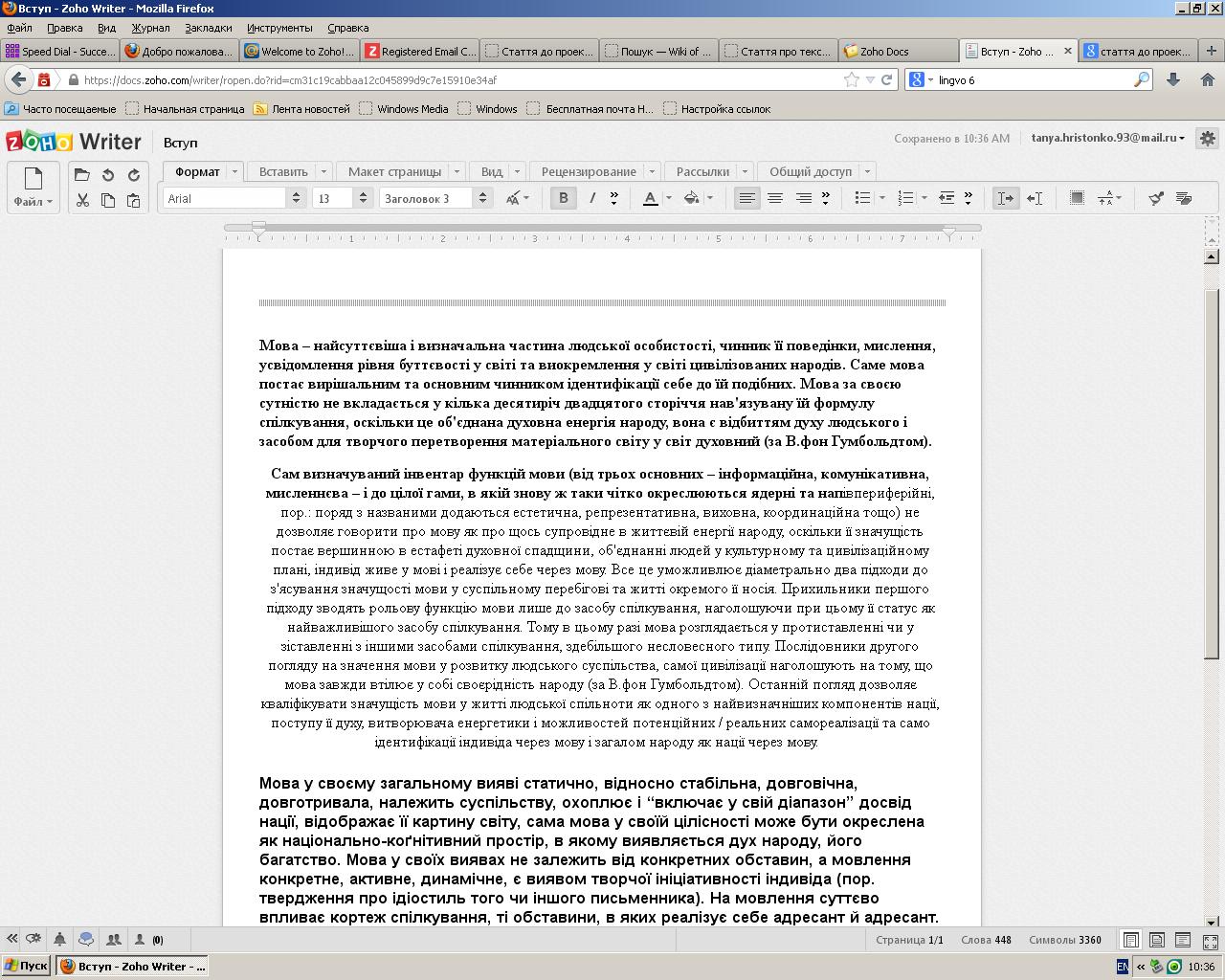The image size is (1225, 980).
Task: Click the Пуск start button
Action: pos(26,966)
